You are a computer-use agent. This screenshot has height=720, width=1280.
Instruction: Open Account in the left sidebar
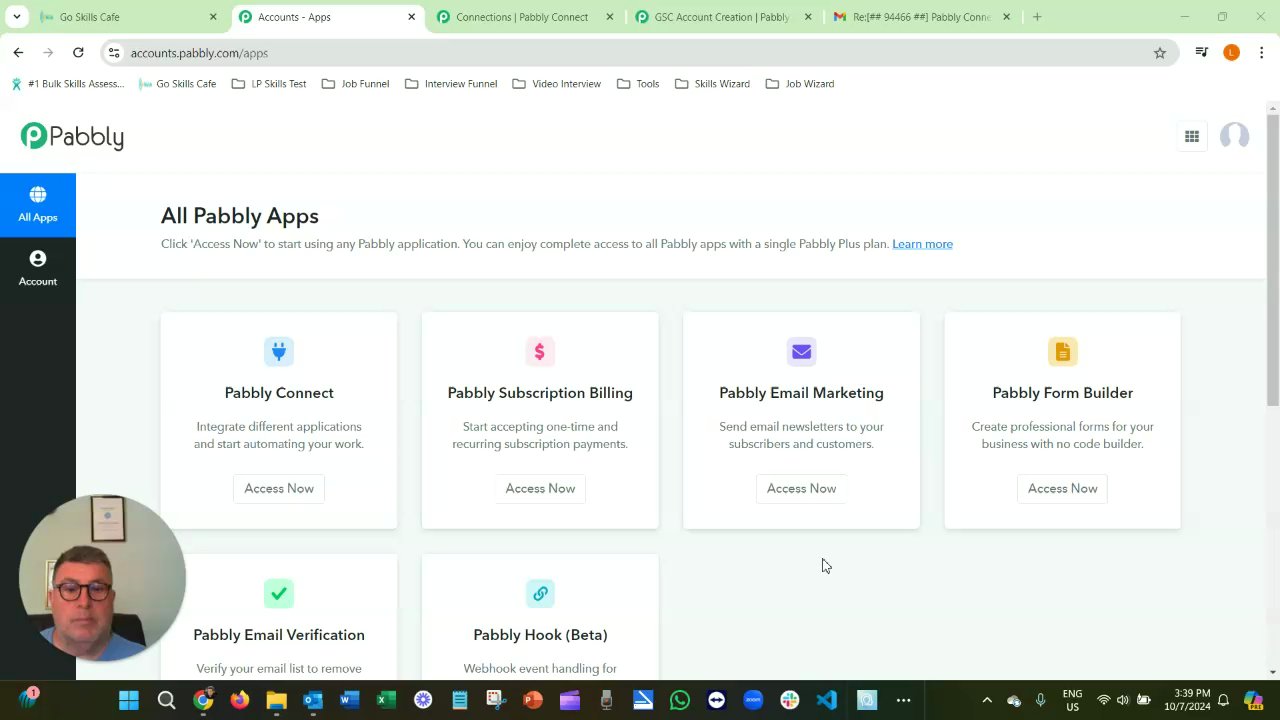(x=38, y=269)
